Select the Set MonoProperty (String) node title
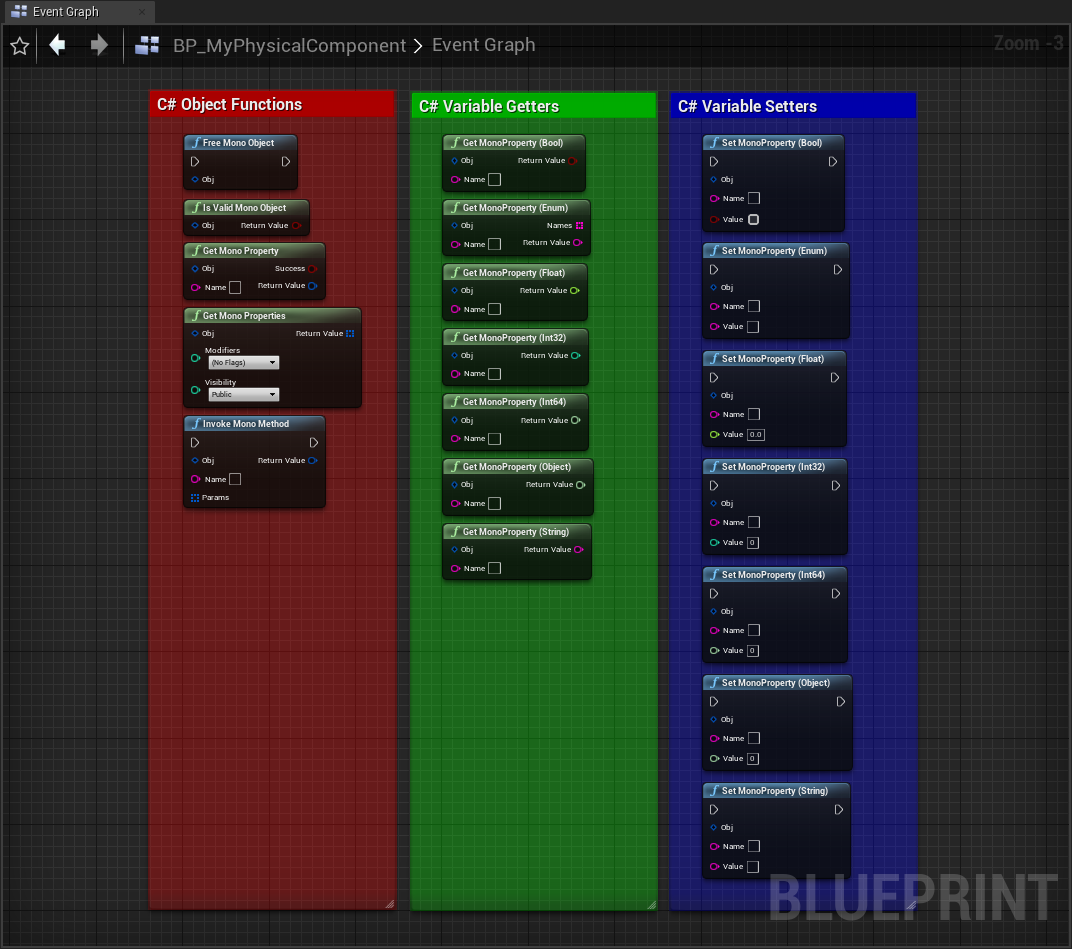 point(777,791)
